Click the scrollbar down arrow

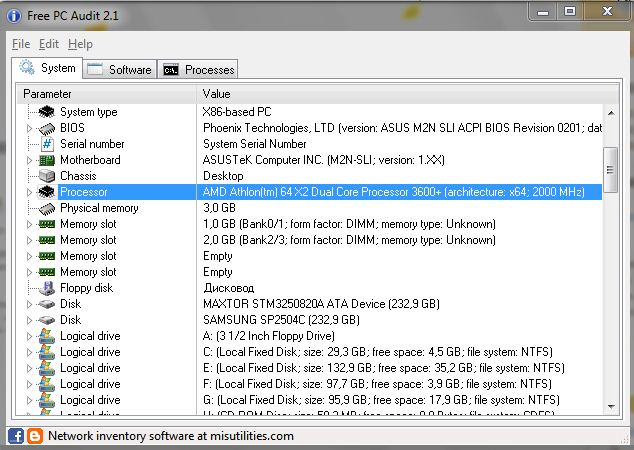coord(611,406)
